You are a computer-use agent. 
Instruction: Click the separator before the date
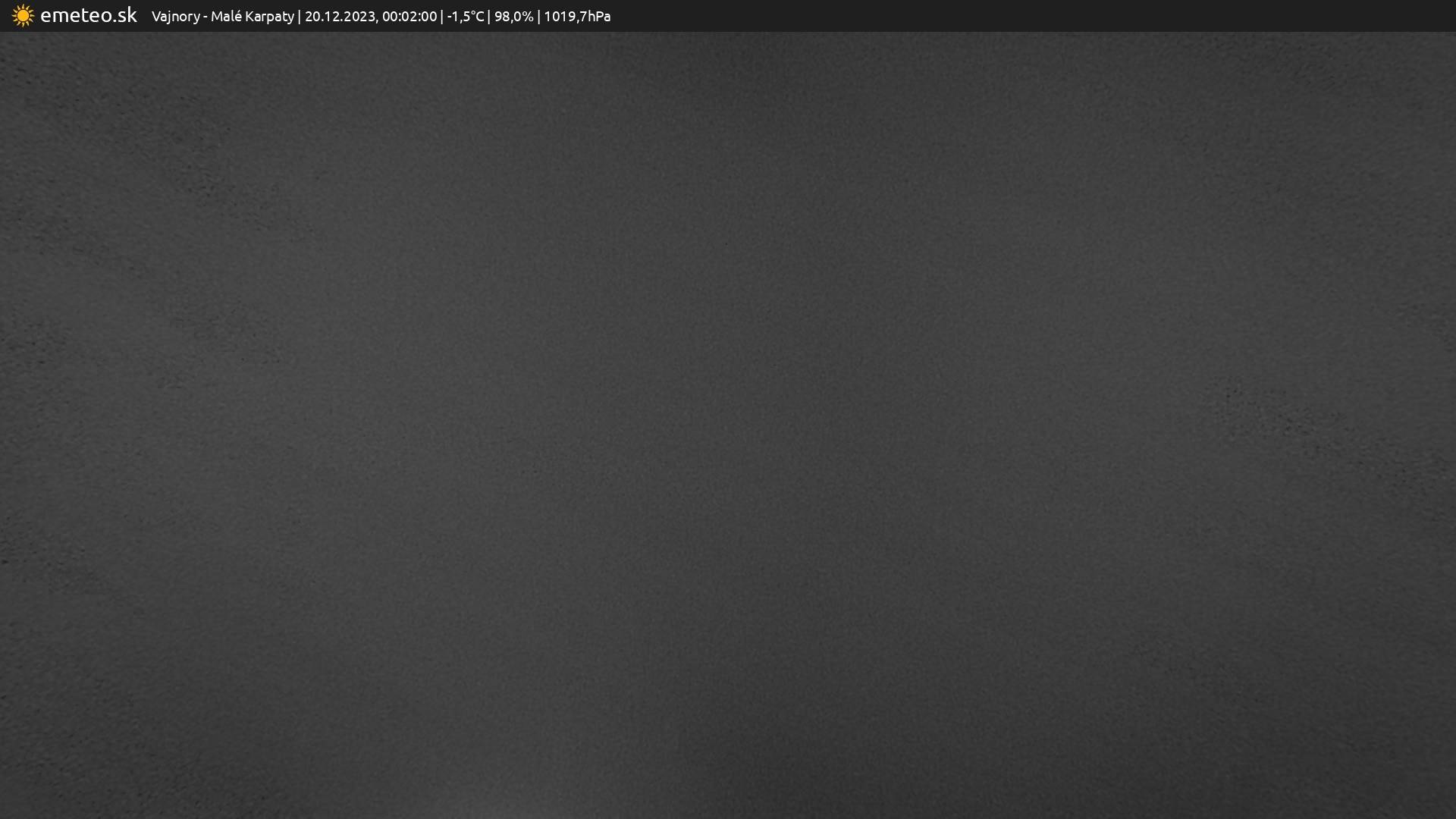[x=300, y=17]
